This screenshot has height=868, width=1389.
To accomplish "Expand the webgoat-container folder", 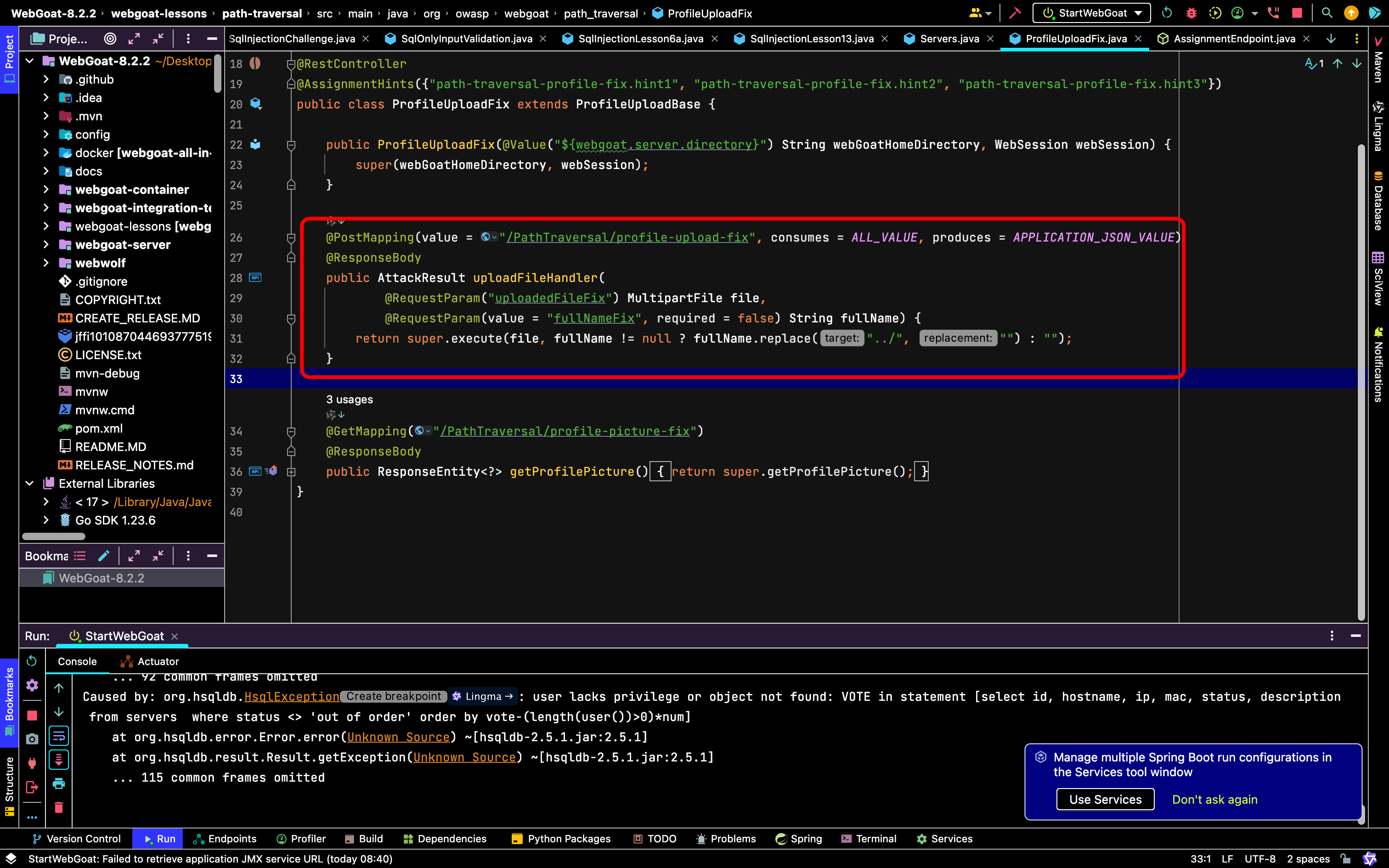I will click(x=46, y=189).
